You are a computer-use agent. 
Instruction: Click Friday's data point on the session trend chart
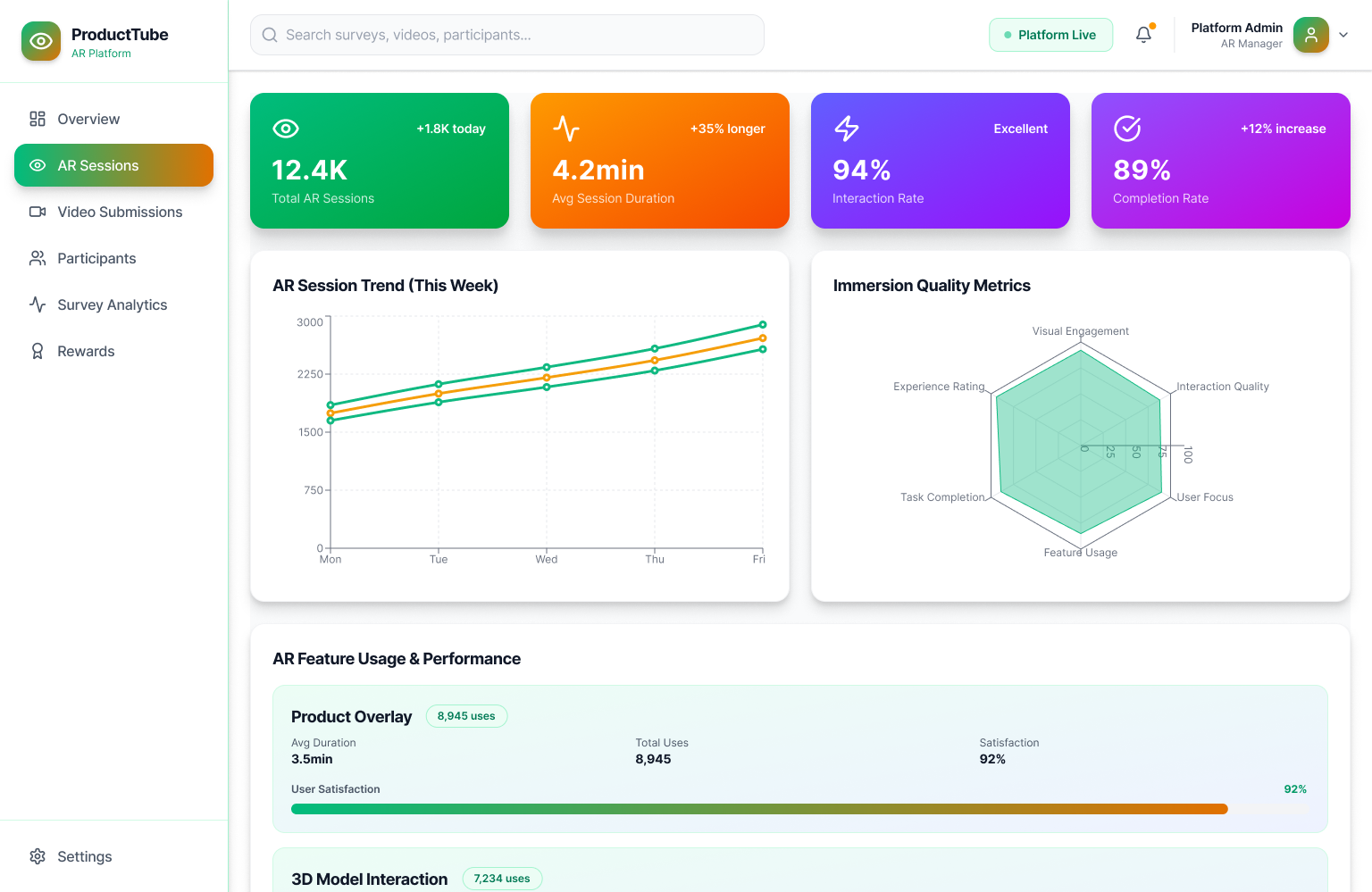(x=761, y=324)
